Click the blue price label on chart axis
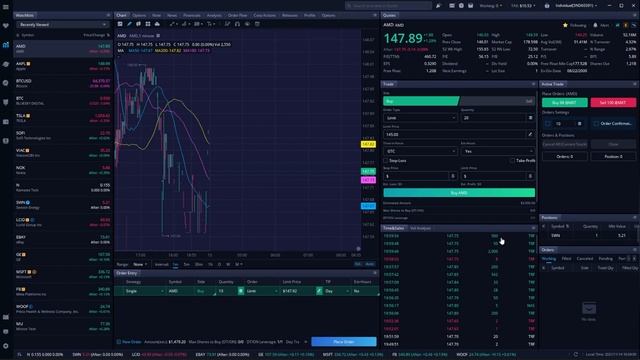Screen dimensions: 640x360 click(x=368, y=206)
